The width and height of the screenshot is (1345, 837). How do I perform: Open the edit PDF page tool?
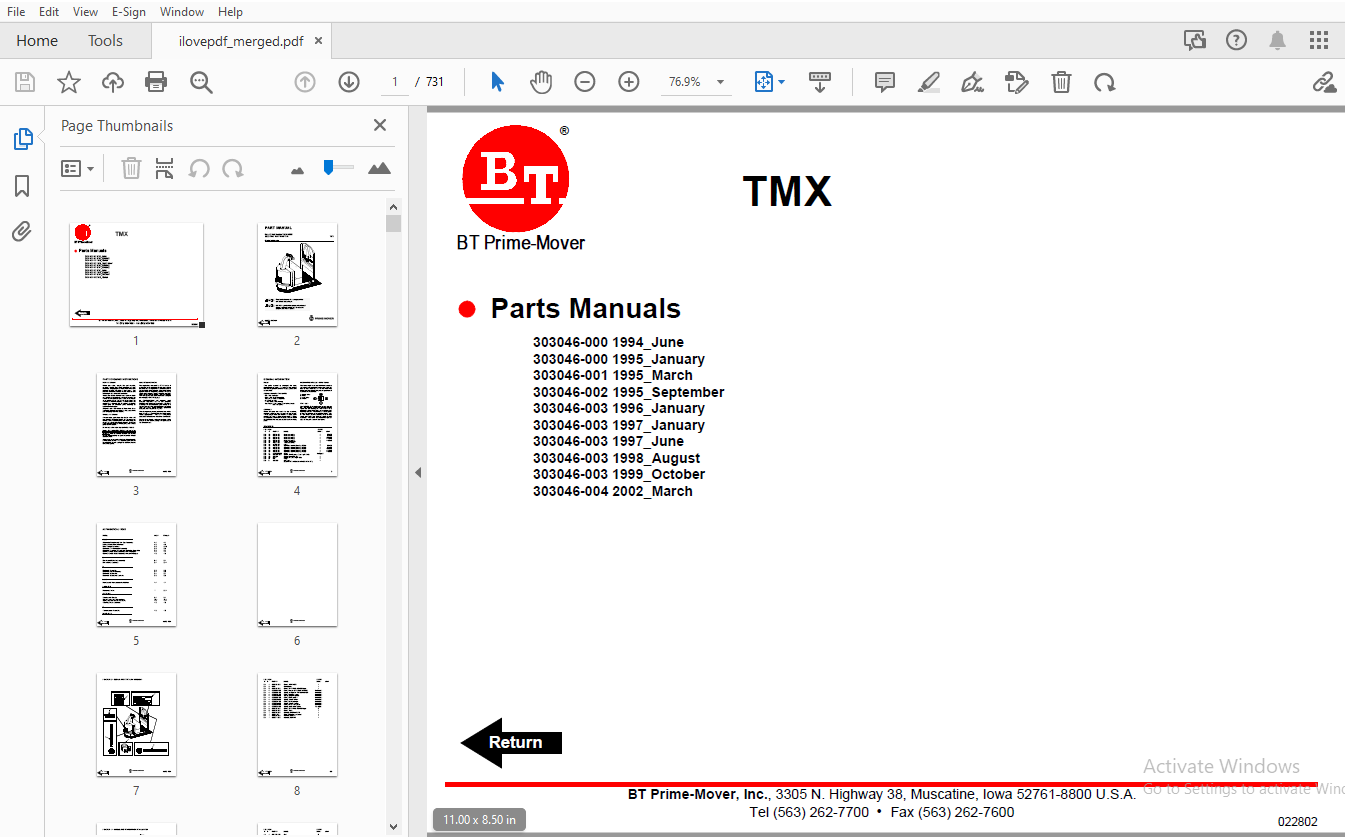(x=1017, y=82)
